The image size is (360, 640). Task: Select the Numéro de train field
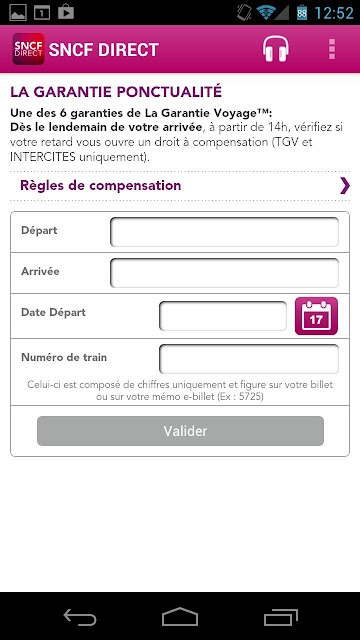tap(249, 359)
